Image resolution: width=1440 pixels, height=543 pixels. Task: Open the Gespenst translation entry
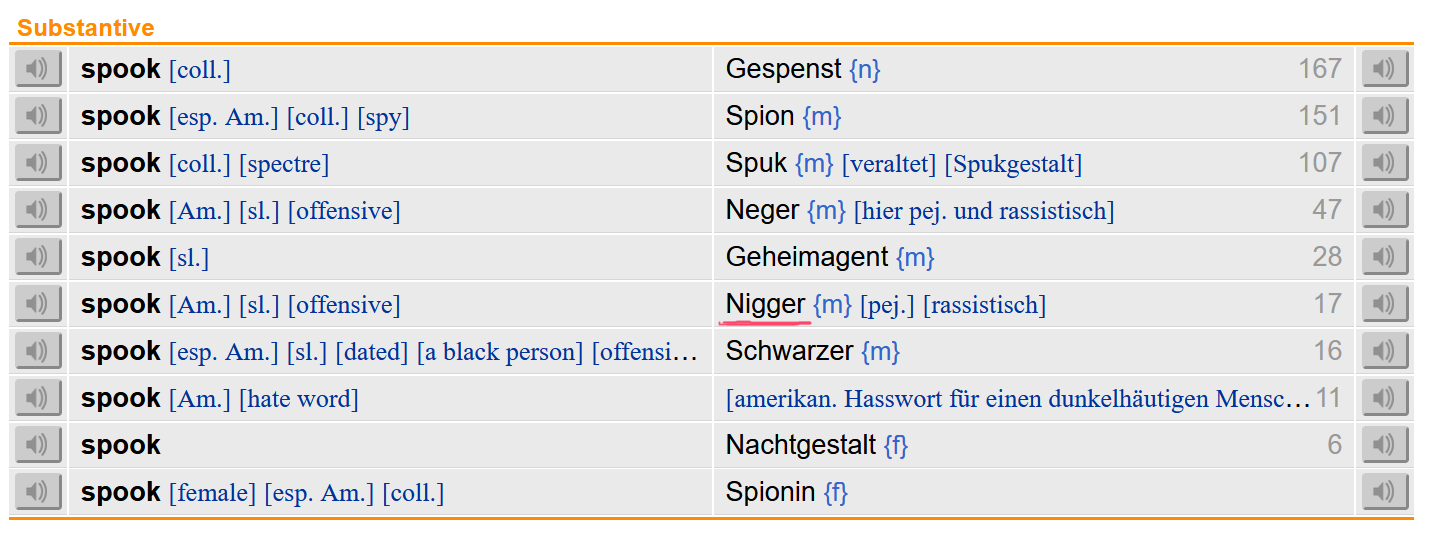click(784, 69)
